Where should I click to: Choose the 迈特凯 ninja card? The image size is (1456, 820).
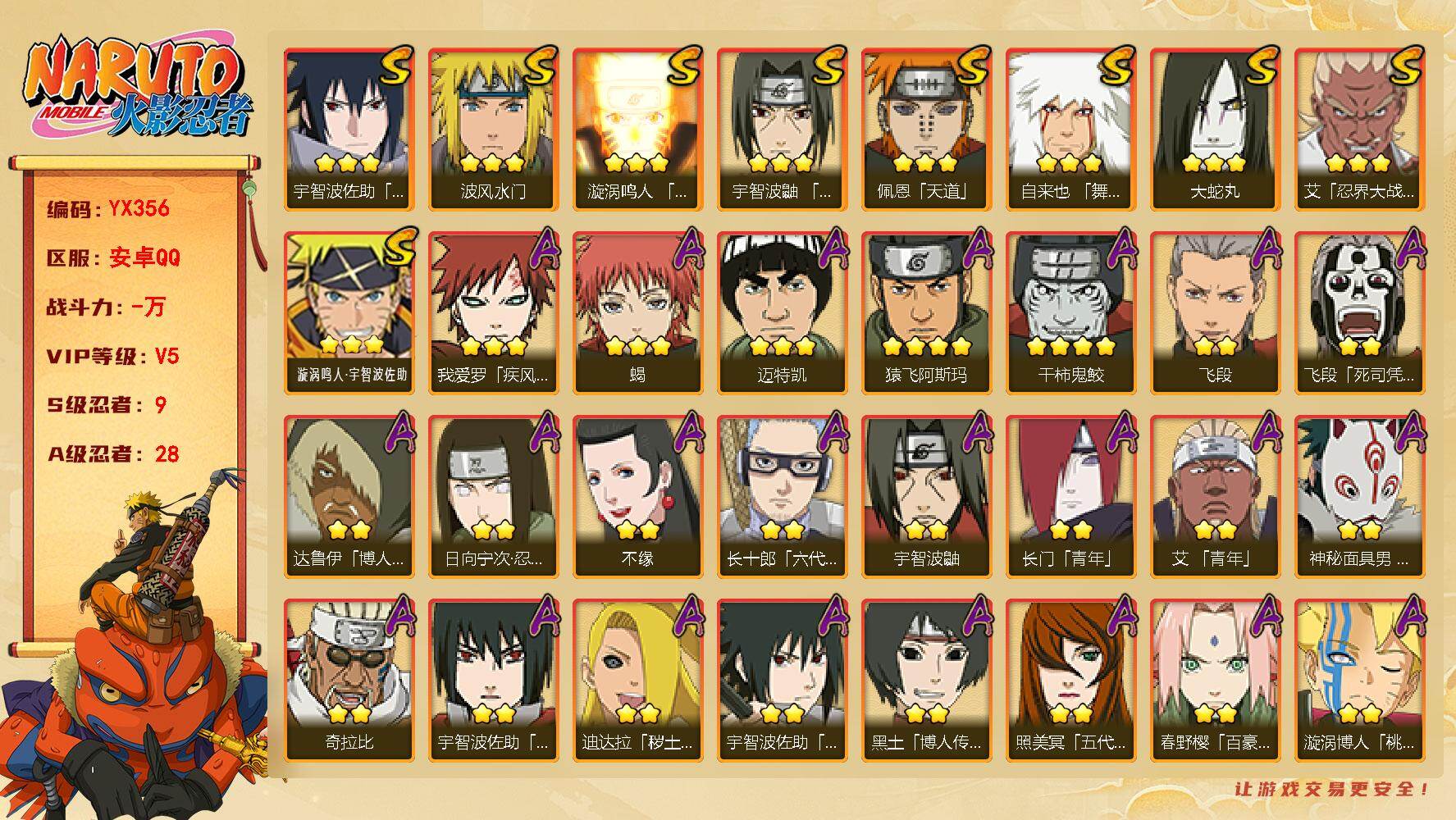(783, 313)
